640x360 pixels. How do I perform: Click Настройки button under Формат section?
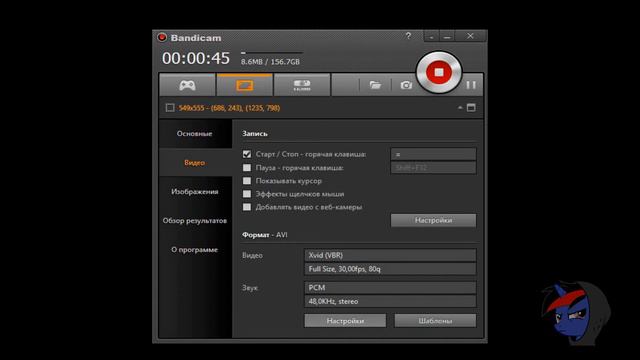[345, 321]
